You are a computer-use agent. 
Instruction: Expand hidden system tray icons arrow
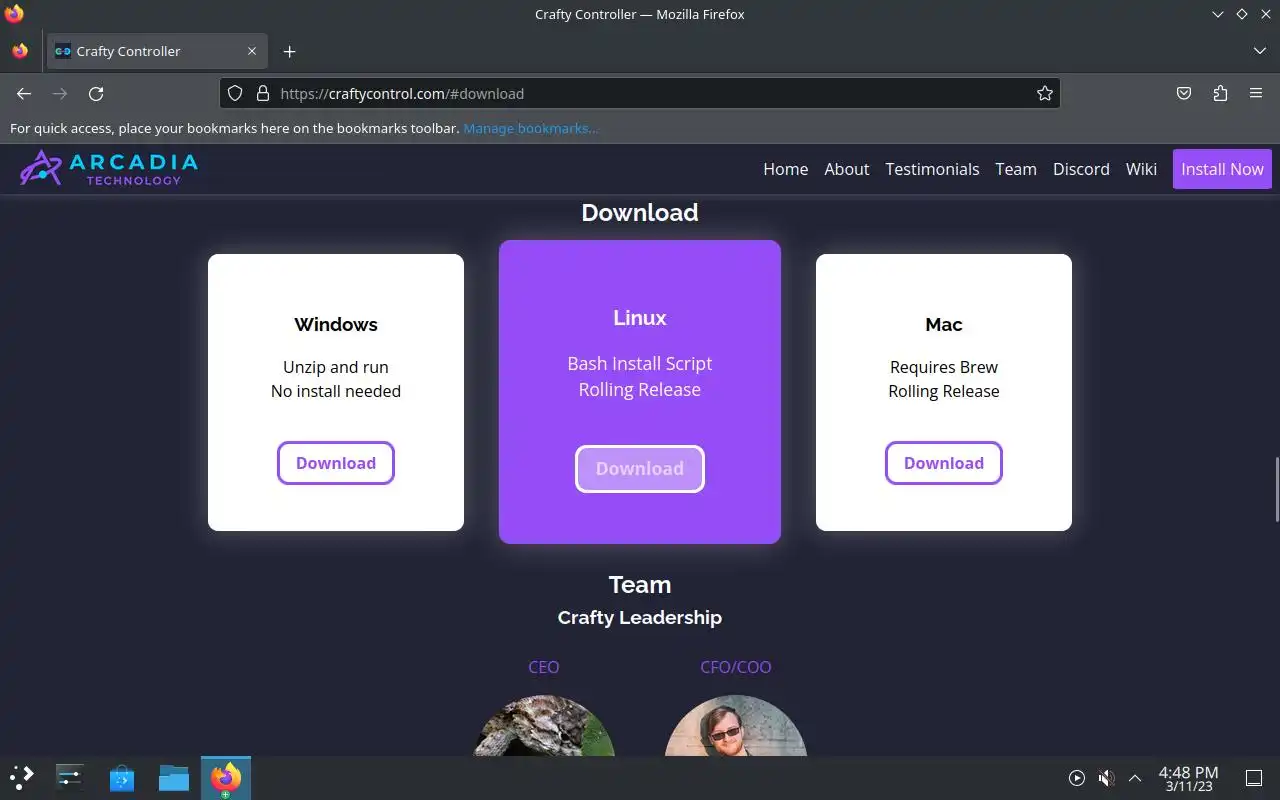coord(1135,778)
